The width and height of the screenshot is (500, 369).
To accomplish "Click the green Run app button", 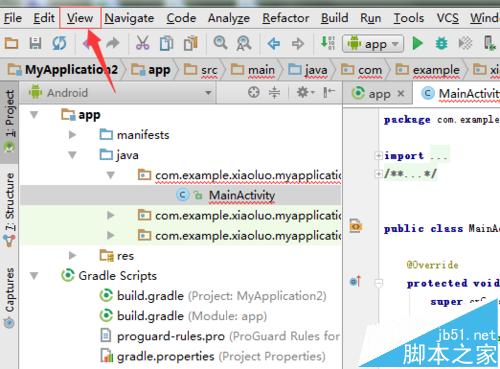I will coord(417,43).
